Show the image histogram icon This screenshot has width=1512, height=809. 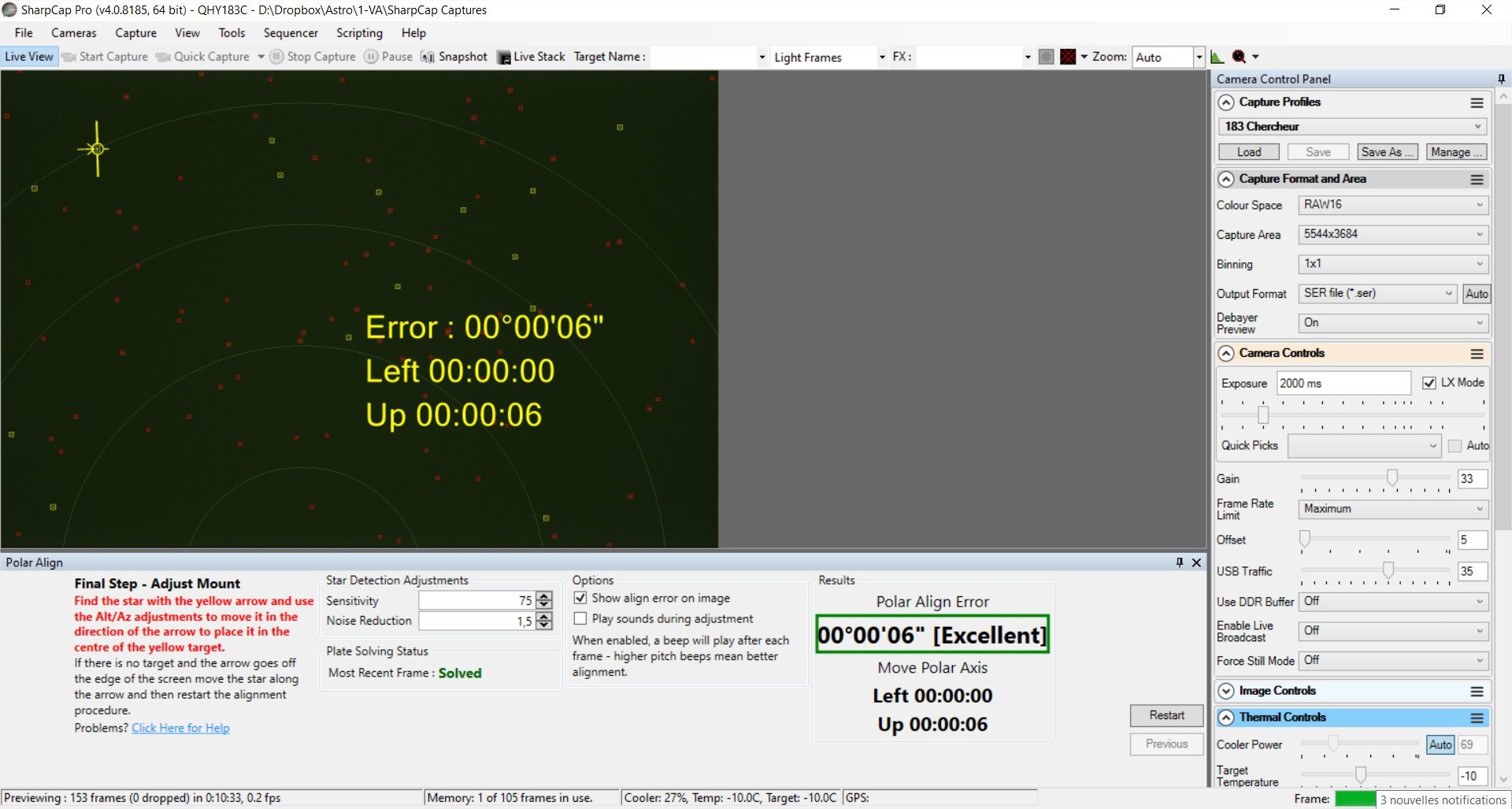[x=1217, y=57]
